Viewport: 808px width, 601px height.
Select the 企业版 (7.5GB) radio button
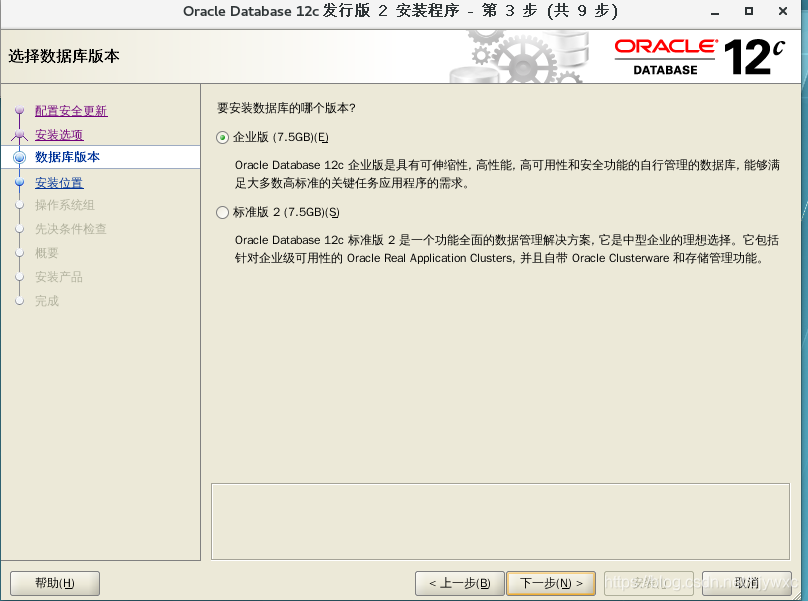pos(223,138)
